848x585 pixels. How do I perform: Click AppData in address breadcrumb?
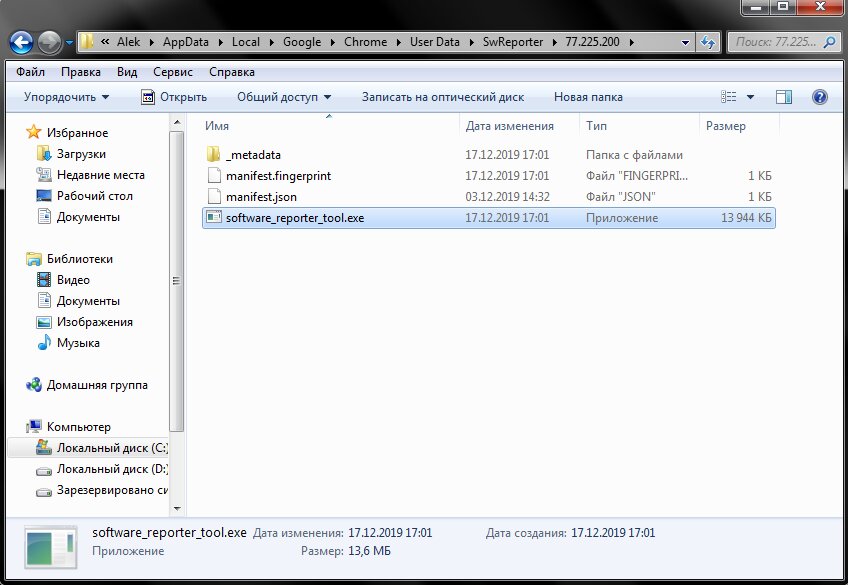click(x=186, y=42)
